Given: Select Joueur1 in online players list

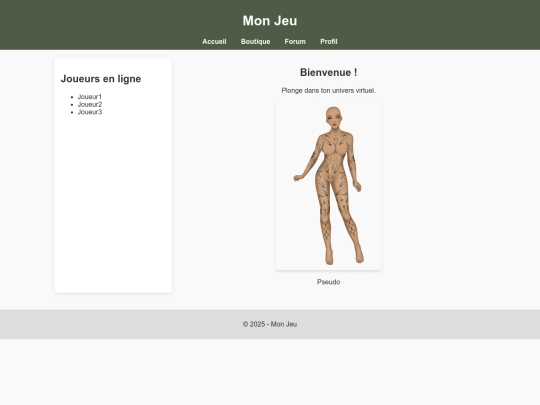Looking at the screenshot, I should click(x=90, y=97).
